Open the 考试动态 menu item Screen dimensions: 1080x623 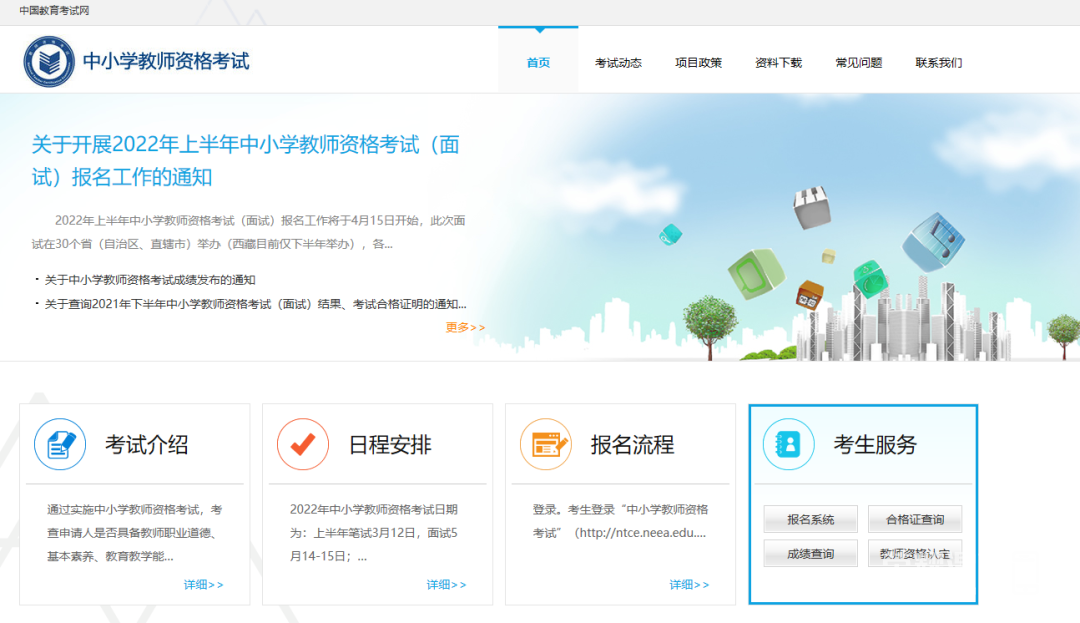click(618, 63)
